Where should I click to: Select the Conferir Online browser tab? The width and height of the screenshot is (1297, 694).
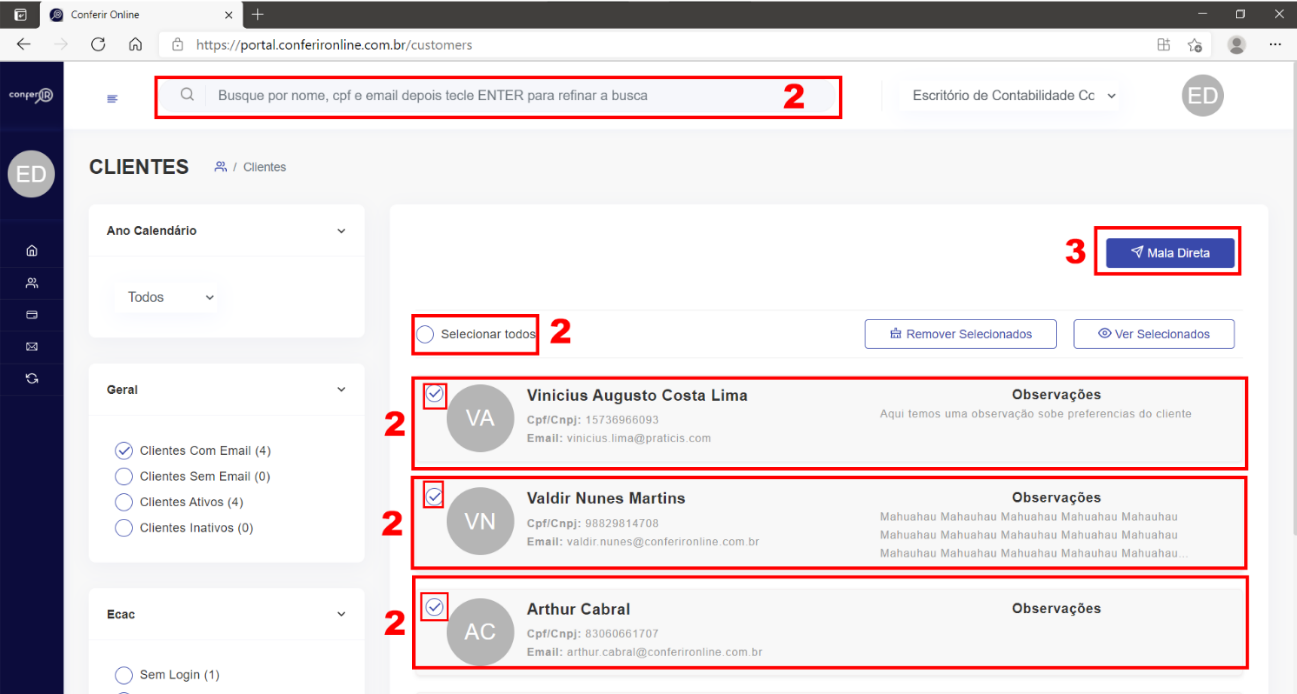pyautogui.click(x=140, y=15)
